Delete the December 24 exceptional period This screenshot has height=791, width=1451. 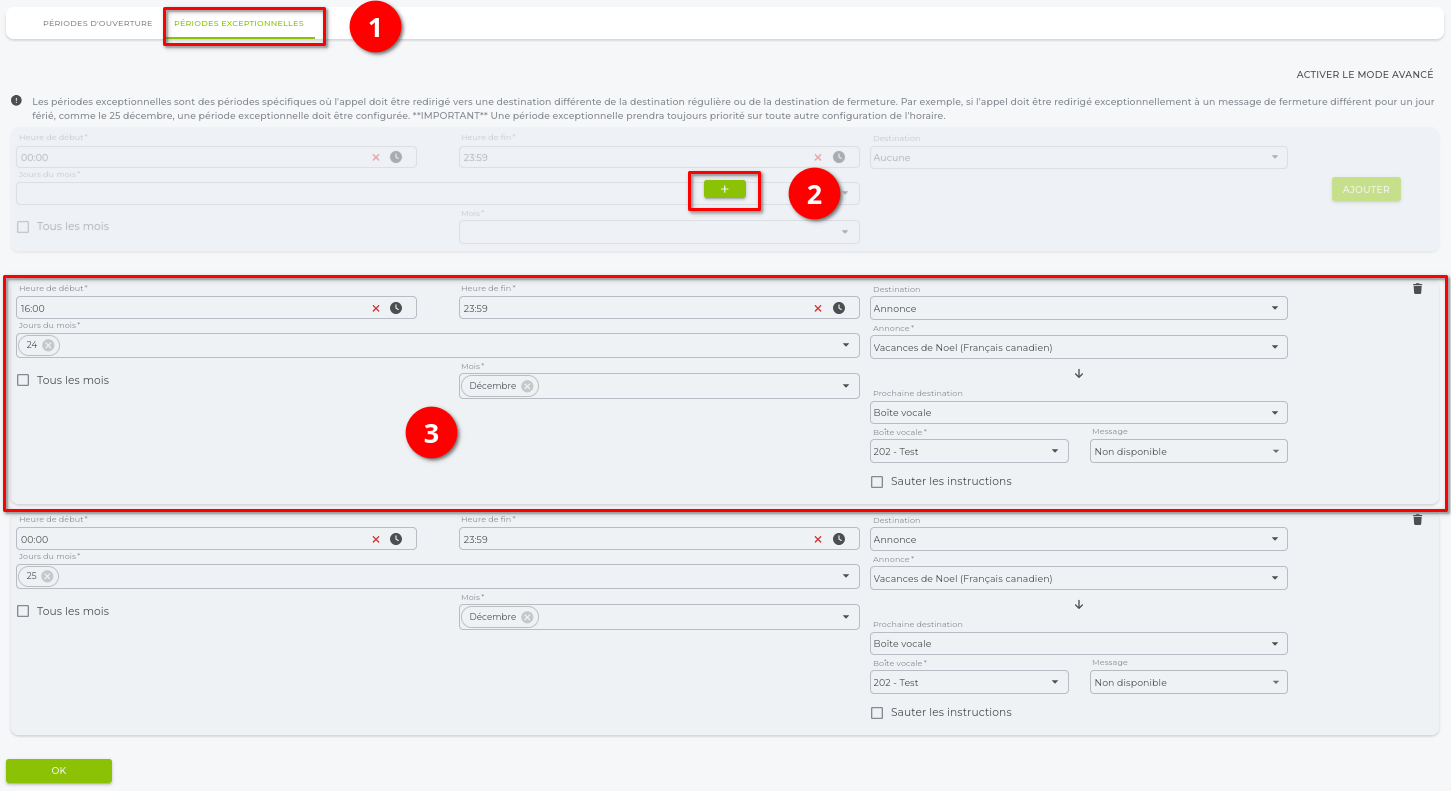pyautogui.click(x=1417, y=289)
